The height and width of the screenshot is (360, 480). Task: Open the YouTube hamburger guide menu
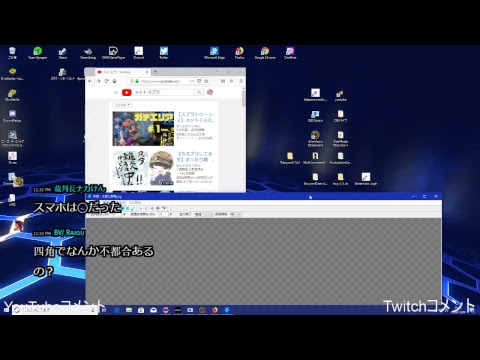tap(116, 92)
